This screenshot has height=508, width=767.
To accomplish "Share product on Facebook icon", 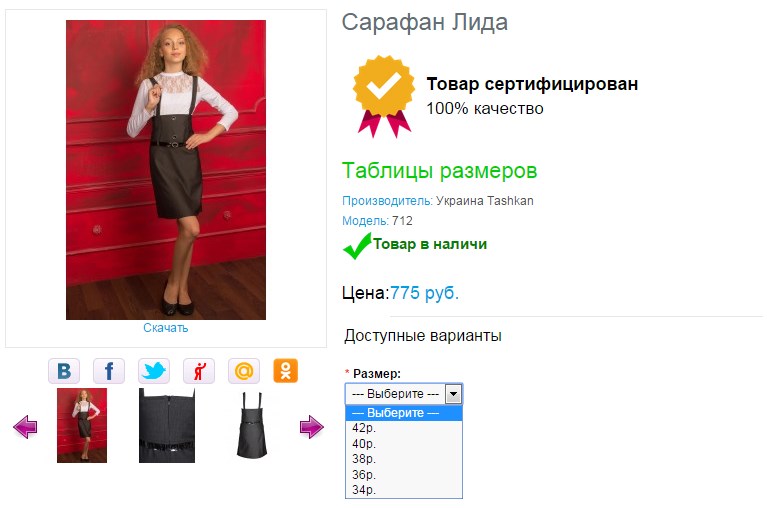I will (x=109, y=371).
